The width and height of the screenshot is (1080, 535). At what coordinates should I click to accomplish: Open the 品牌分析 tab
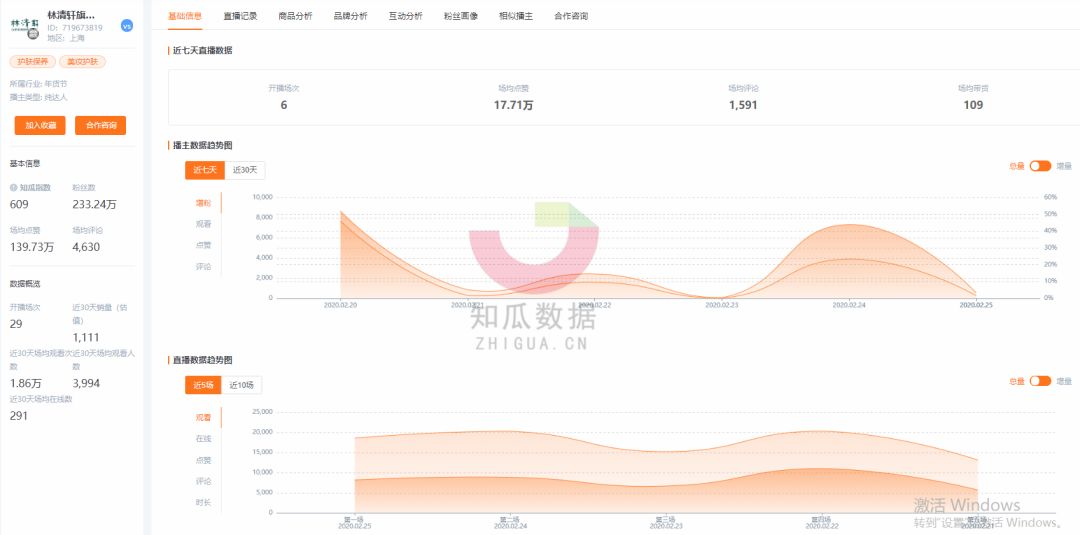pos(351,16)
